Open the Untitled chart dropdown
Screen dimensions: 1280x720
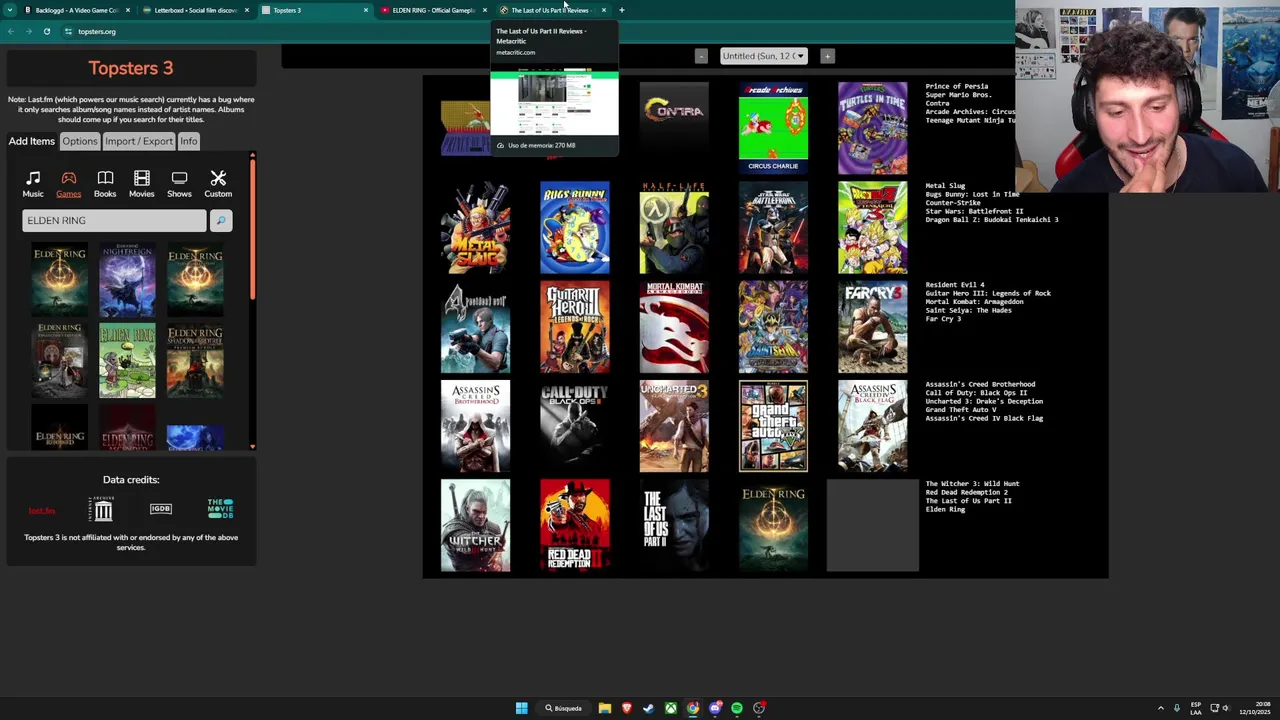click(764, 56)
